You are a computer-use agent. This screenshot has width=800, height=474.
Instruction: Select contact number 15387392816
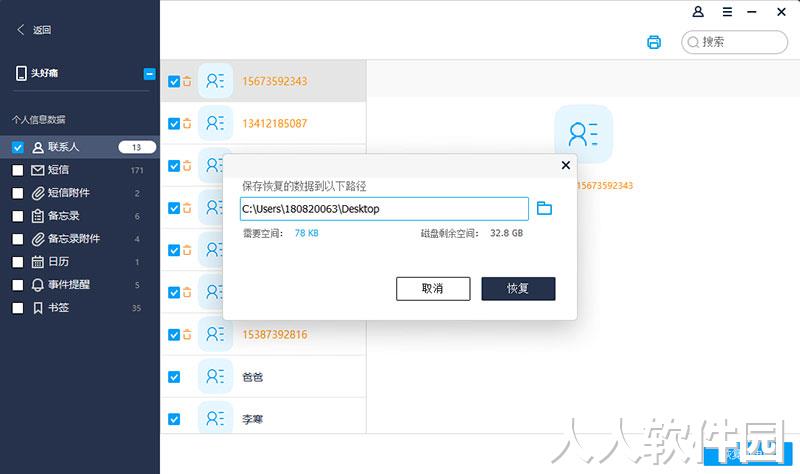pos(274,335)
